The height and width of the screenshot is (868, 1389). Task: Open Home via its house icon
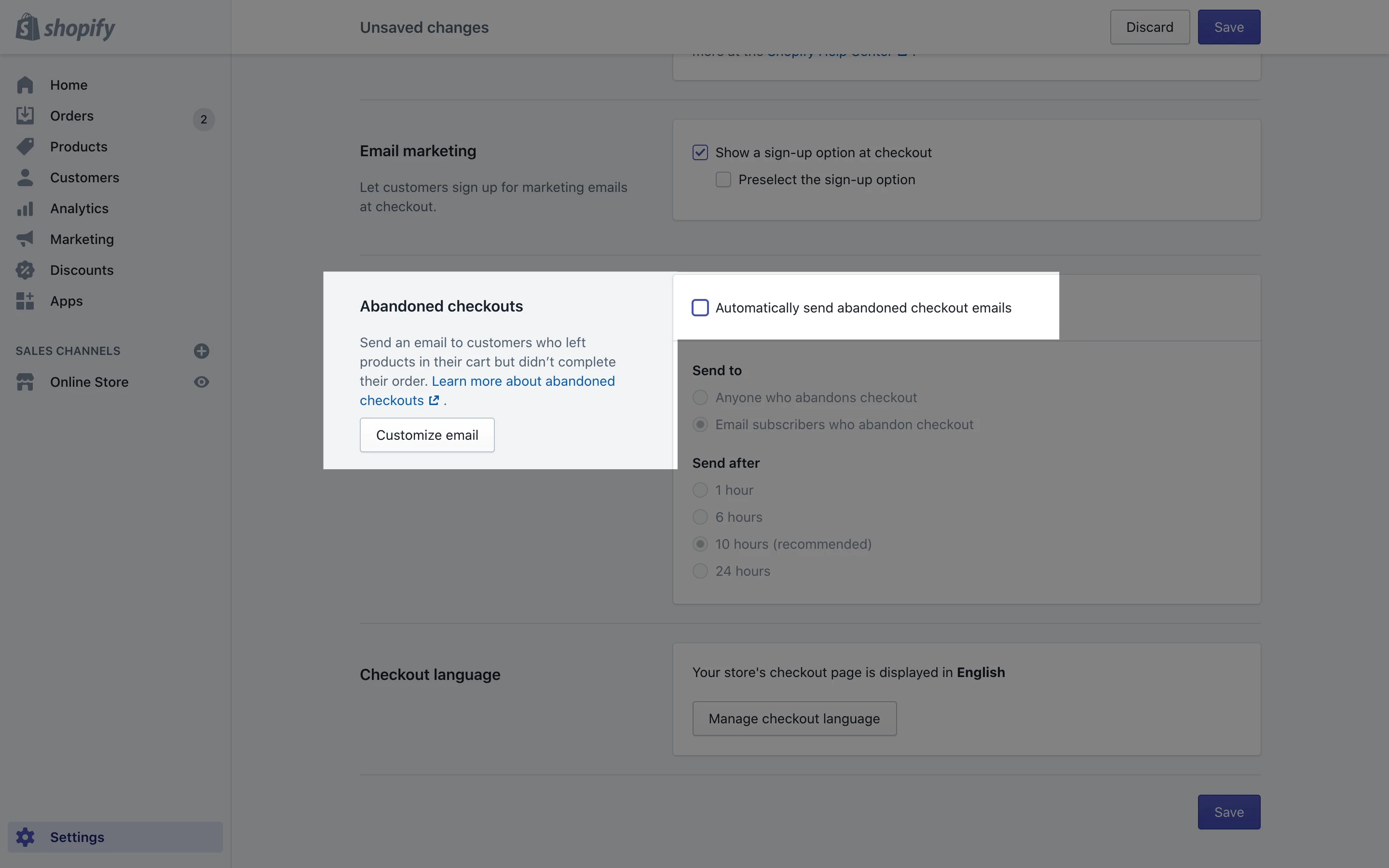(x=25, y=85)
